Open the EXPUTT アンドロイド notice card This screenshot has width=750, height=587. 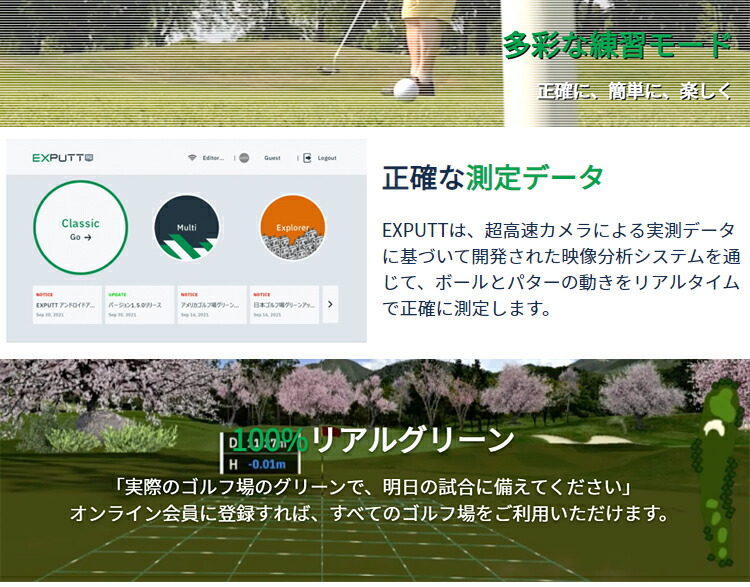click(x=67, y=304)
